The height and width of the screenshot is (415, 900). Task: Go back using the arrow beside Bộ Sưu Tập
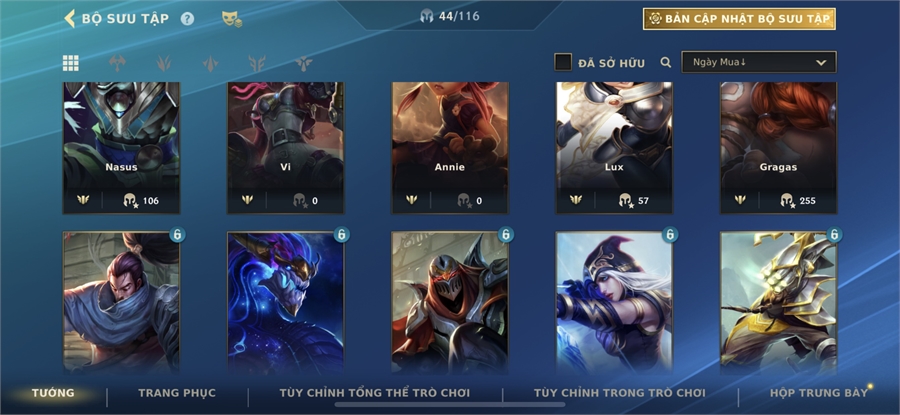69,18
